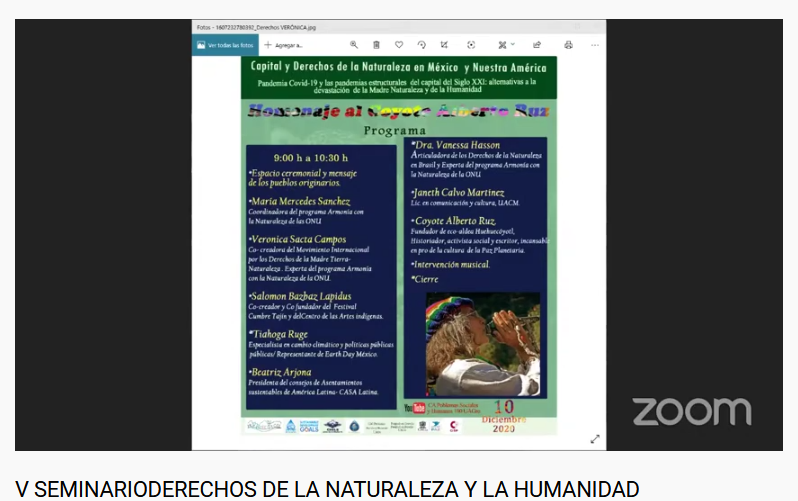Click the name 'Beatriz Arjona'

[x=280, y=372]
